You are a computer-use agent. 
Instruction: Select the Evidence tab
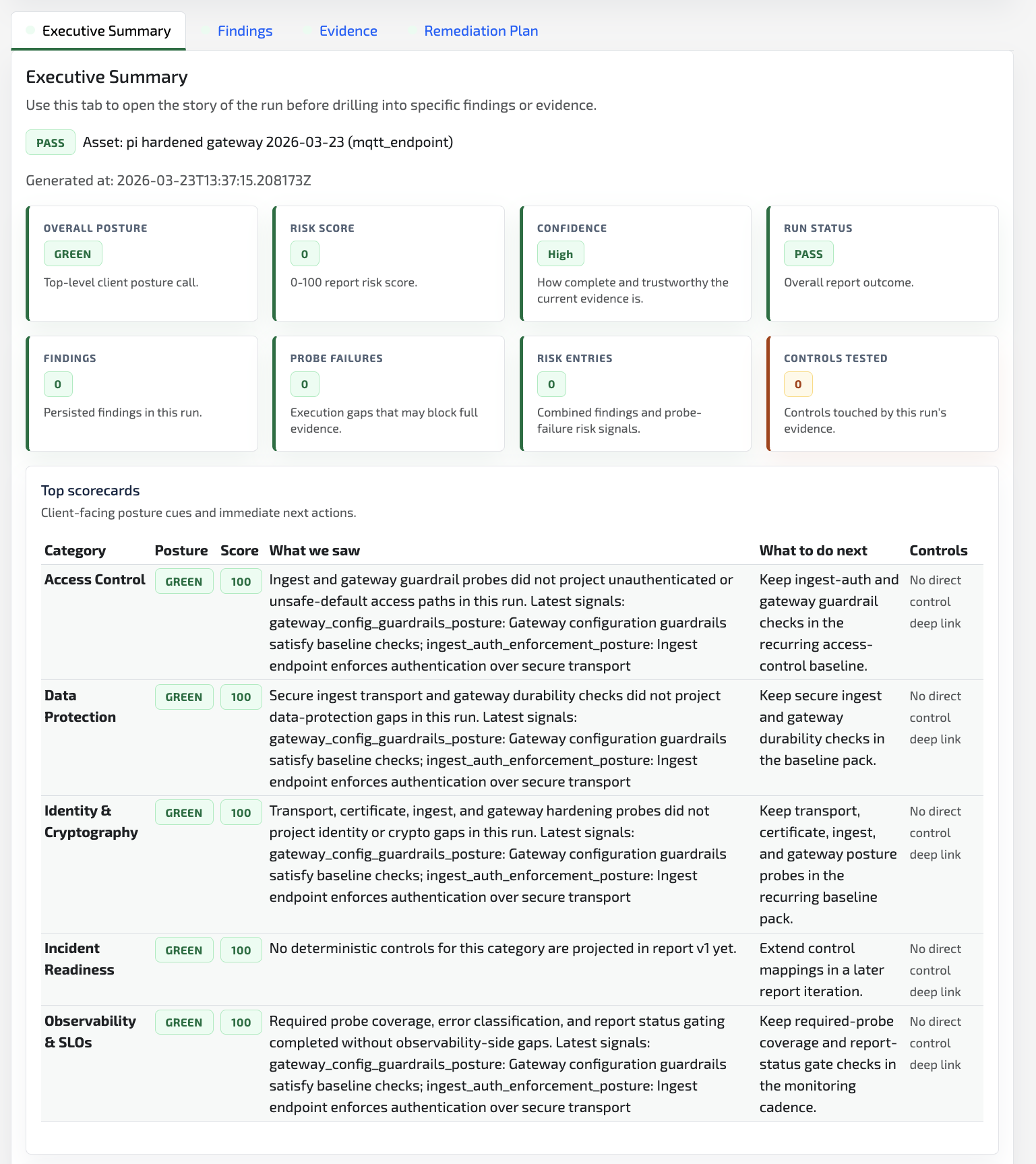348,30
